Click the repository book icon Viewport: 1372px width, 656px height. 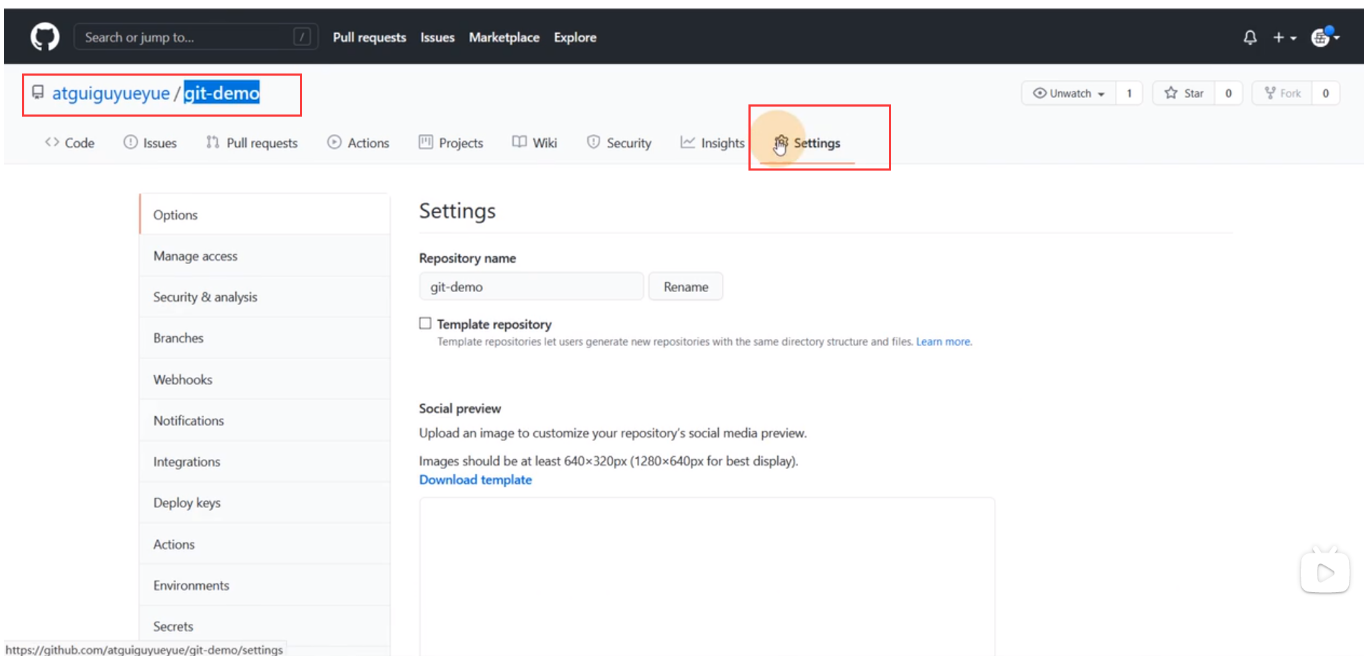[38, 93]
